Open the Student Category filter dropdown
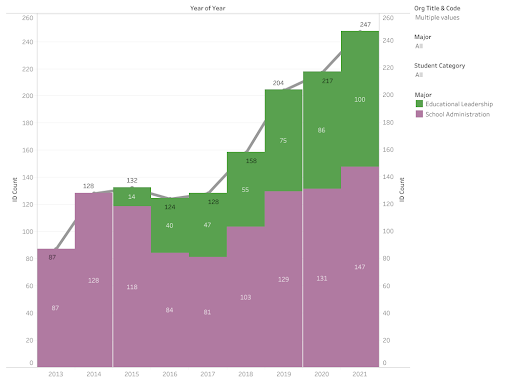 [419, 75]
